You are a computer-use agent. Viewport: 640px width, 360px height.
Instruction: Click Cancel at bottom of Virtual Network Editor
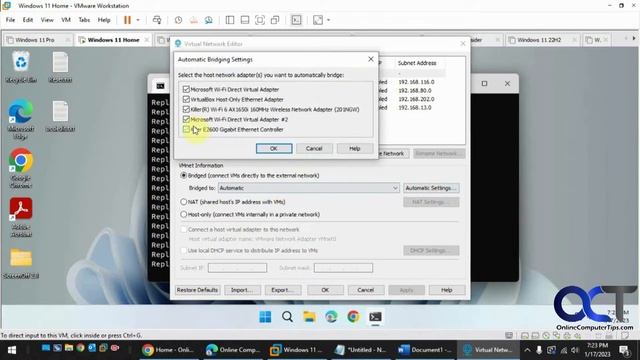coord(365,290)
